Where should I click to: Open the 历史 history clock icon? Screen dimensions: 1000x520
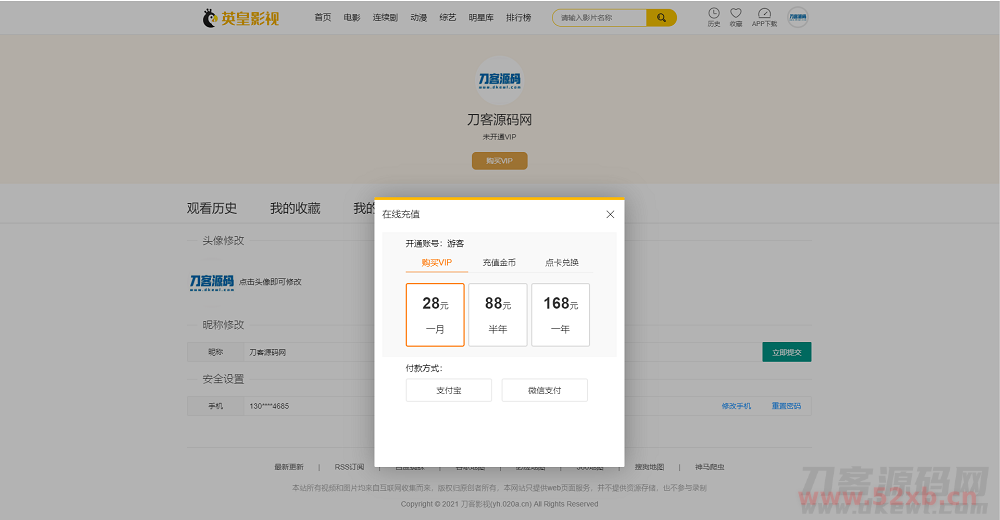714,14
